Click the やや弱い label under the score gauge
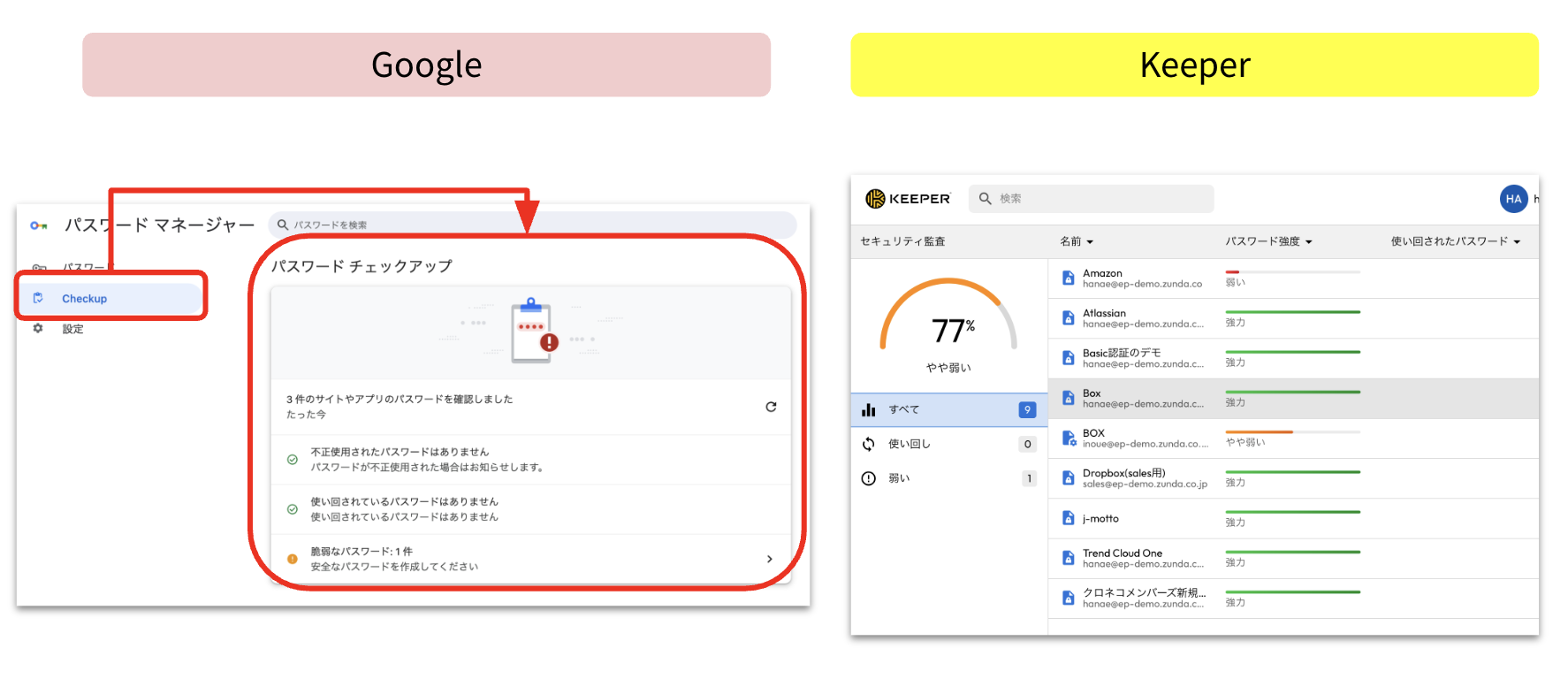This screenshot has height=679, width=1568. [x=948, y=368]
